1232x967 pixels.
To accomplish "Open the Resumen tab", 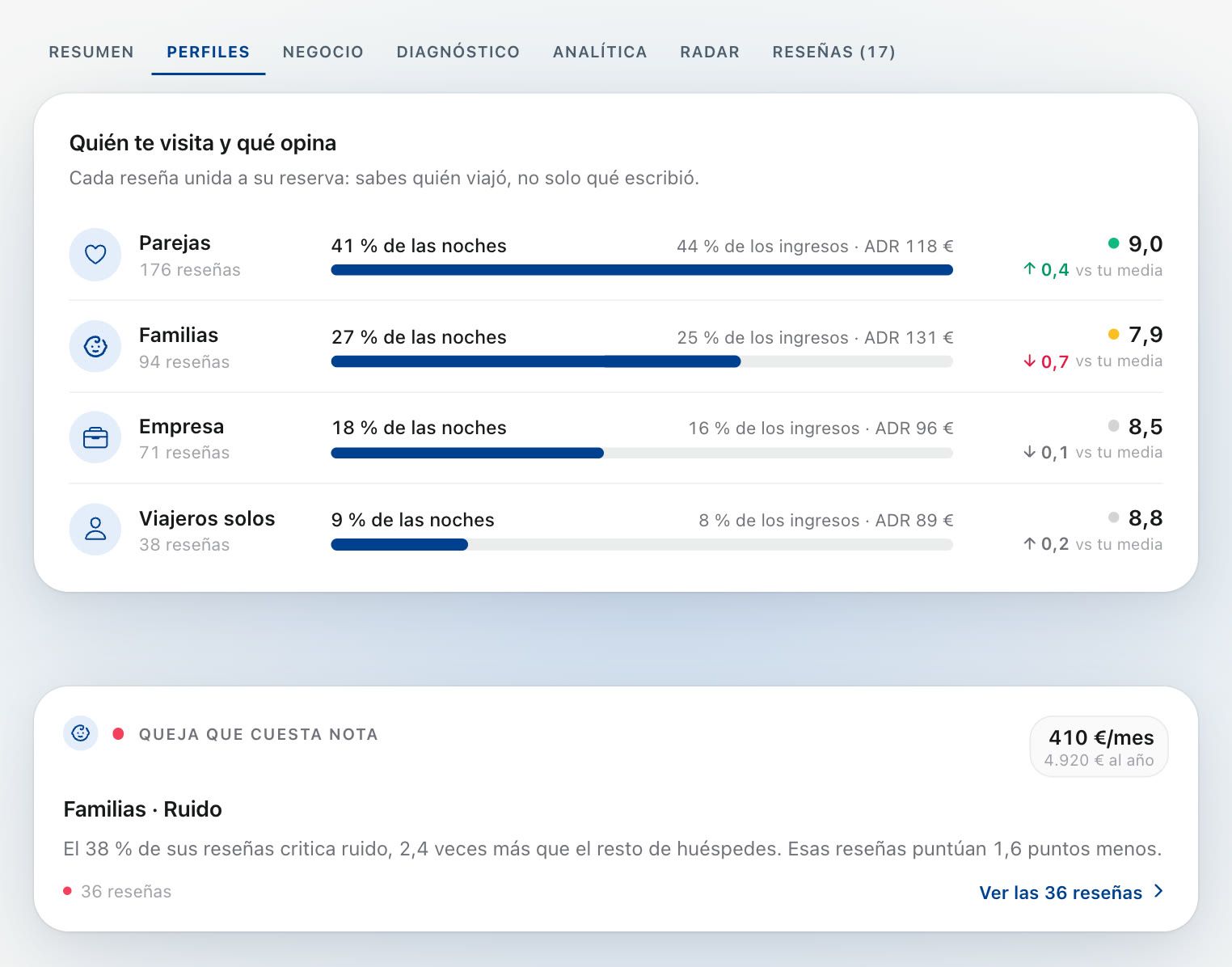I will (91, 52).
